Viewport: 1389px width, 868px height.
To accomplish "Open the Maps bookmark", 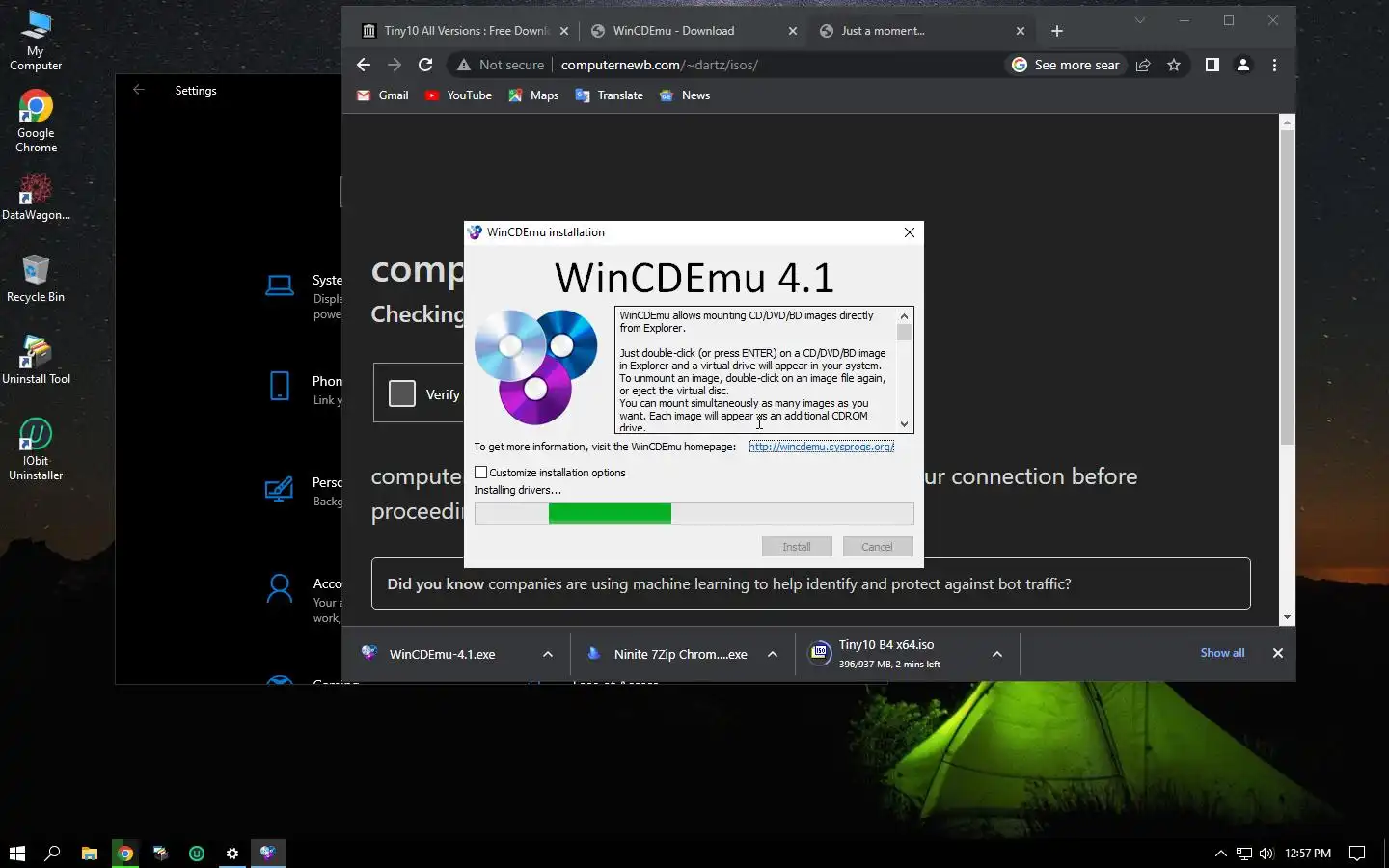I will [533, 95].
